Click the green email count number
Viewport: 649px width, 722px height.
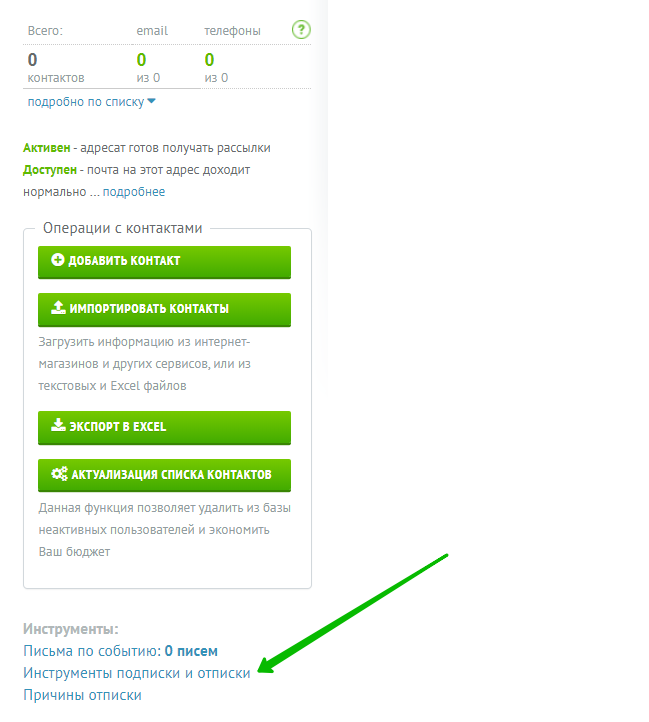pyautogui.click(x=141, y=60)
